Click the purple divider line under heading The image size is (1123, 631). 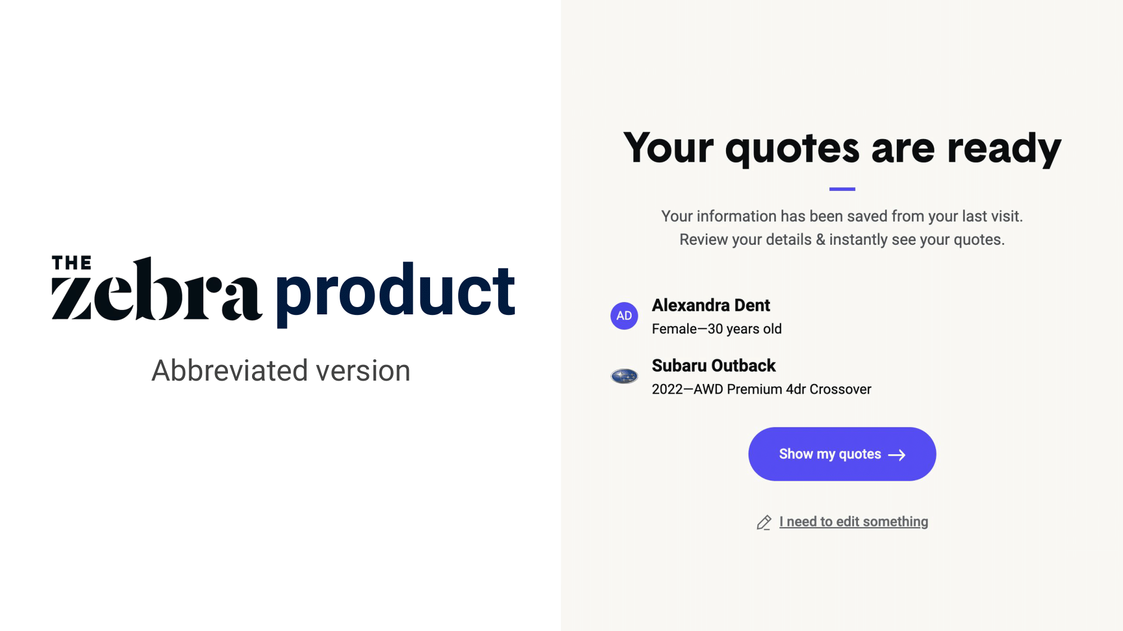pos(842,188)
